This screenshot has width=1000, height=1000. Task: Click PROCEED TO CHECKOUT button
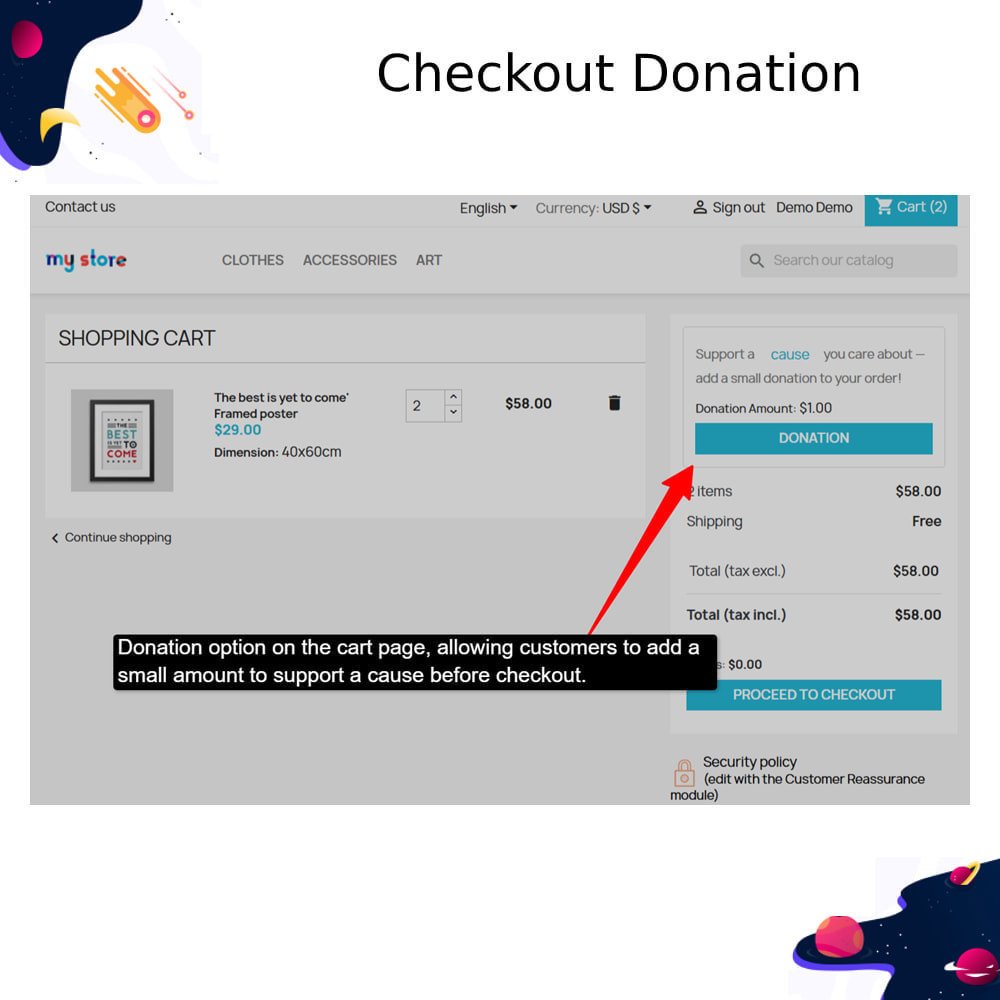(x=813, y=695)
